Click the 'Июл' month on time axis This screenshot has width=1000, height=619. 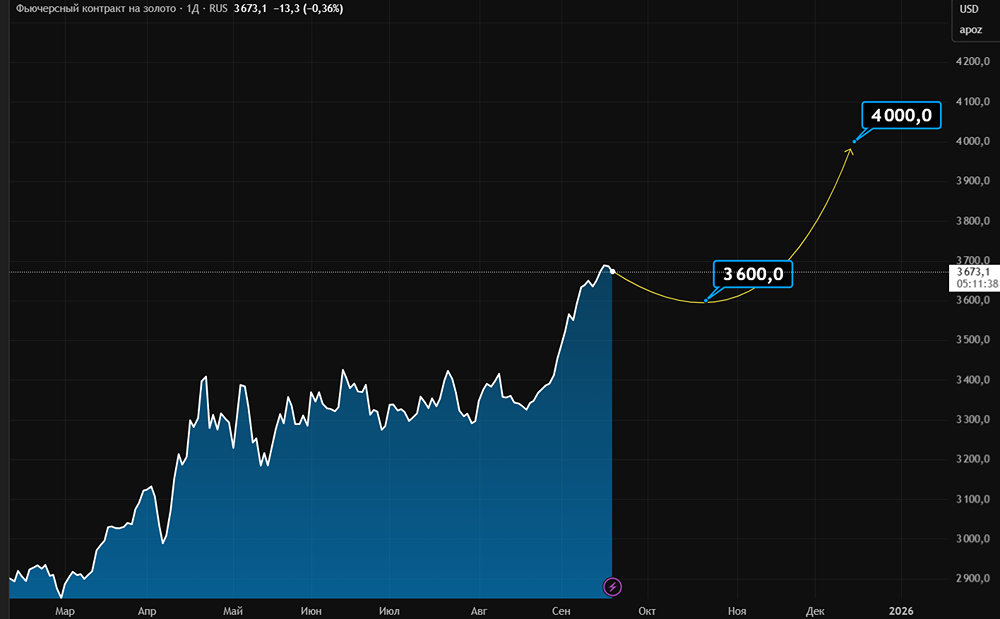click(389, 611)
